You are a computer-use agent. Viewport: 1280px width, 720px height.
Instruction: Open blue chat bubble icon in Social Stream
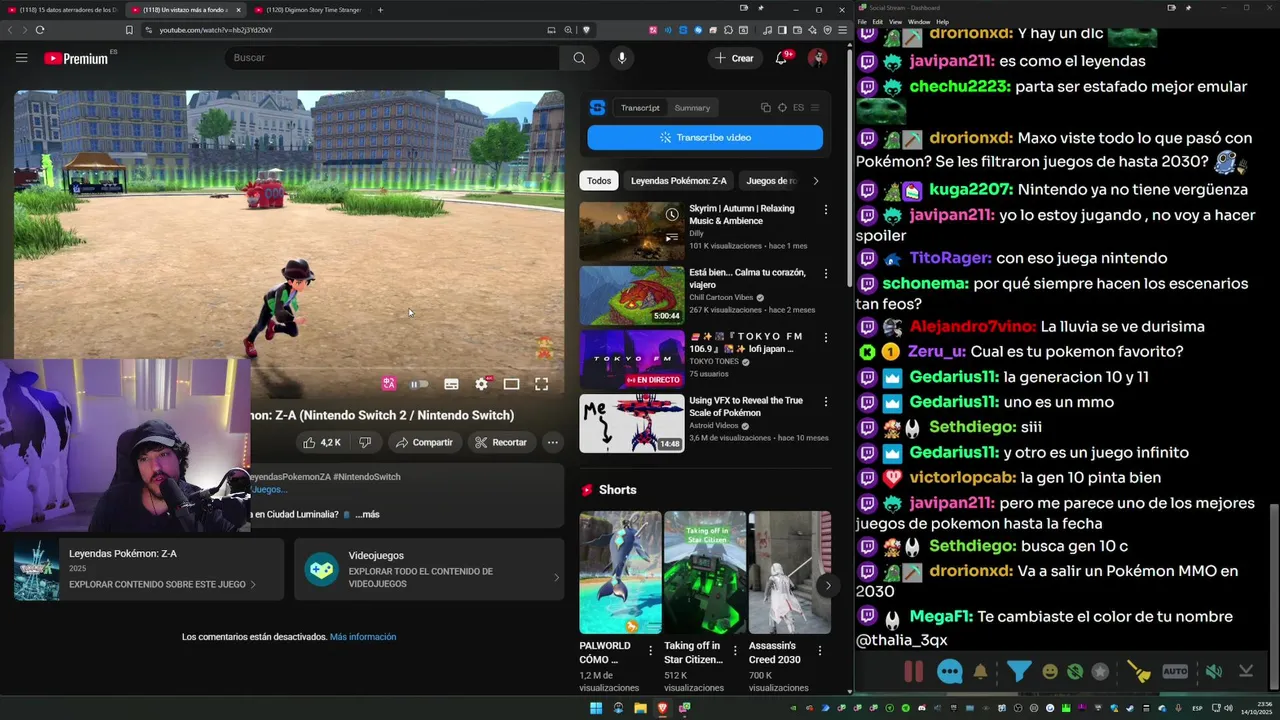point(950,672)
